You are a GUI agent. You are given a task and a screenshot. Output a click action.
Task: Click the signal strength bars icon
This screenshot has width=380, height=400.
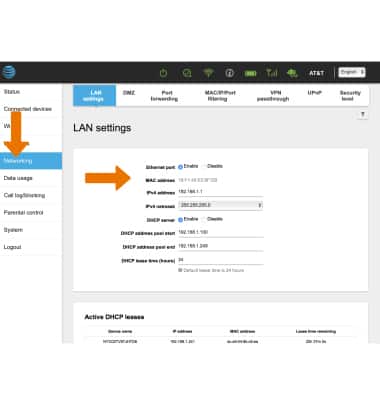(x=272, y=72)
